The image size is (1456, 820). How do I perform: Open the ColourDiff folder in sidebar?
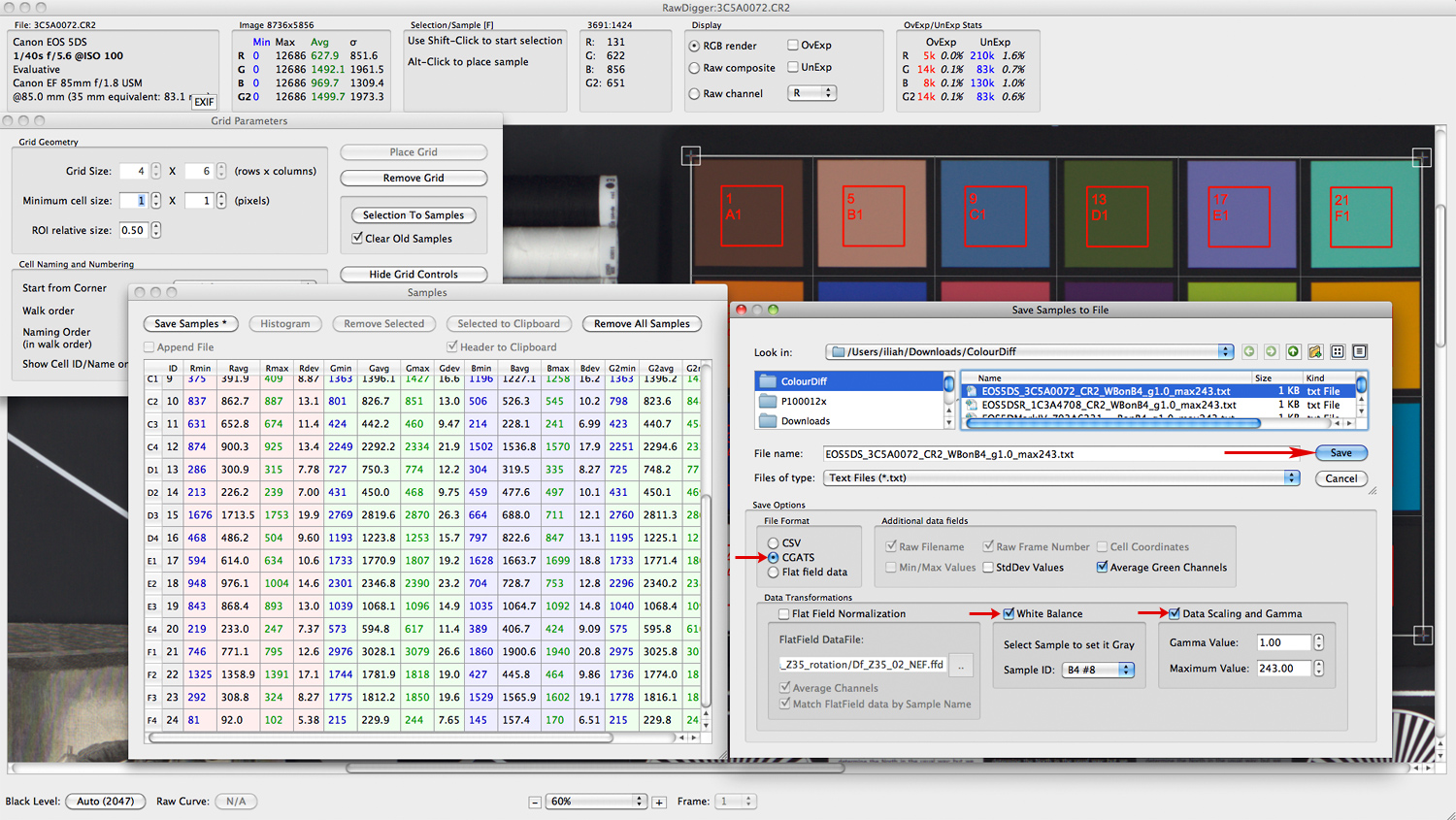[804, 381]
